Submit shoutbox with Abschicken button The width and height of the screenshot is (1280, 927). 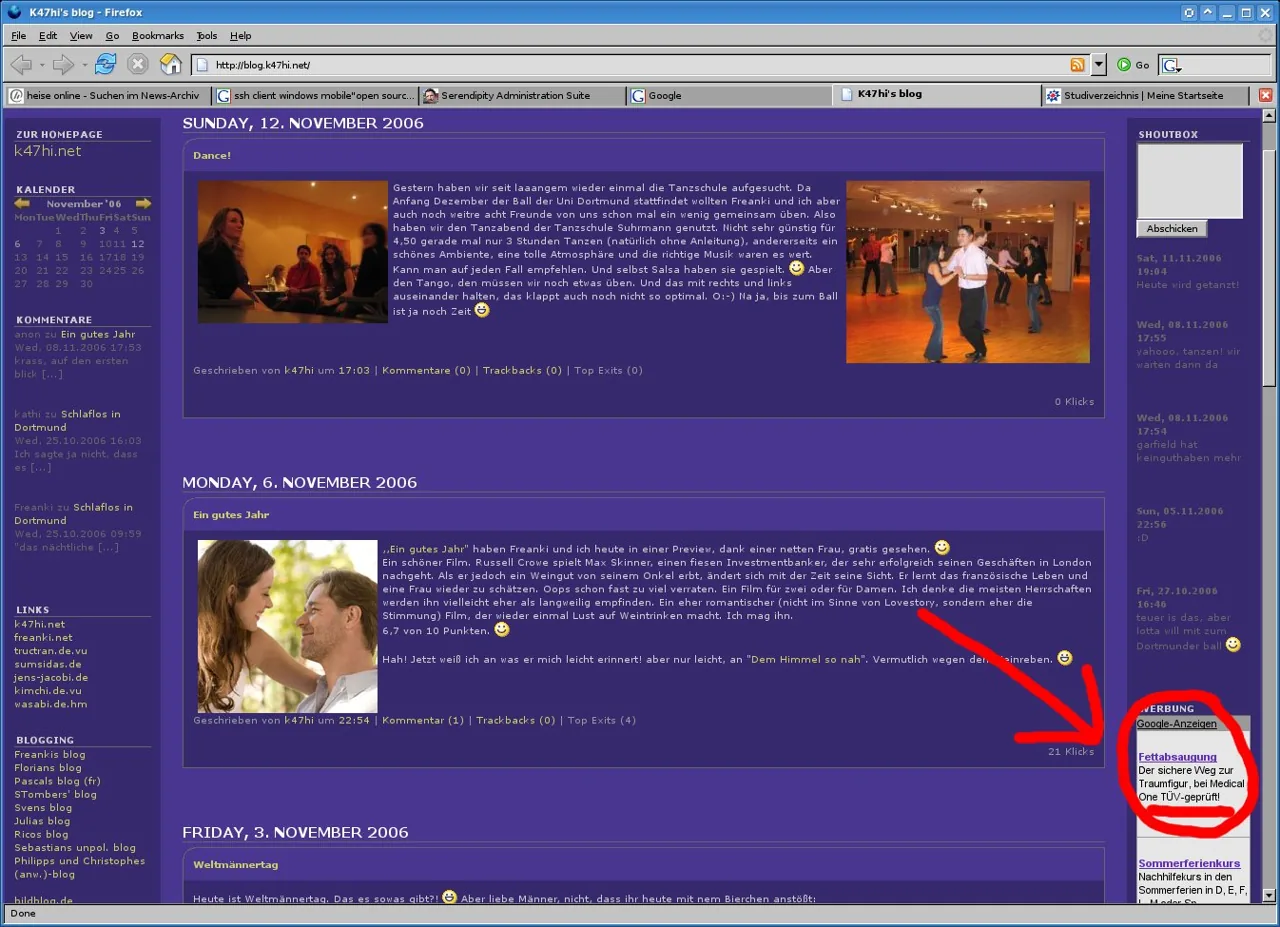click(1172, 229)
